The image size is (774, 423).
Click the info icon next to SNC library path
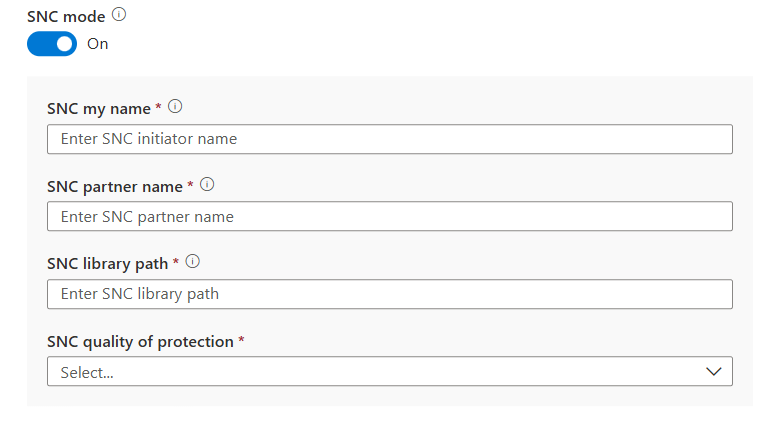pyautogui.click(x=193, y=262)
